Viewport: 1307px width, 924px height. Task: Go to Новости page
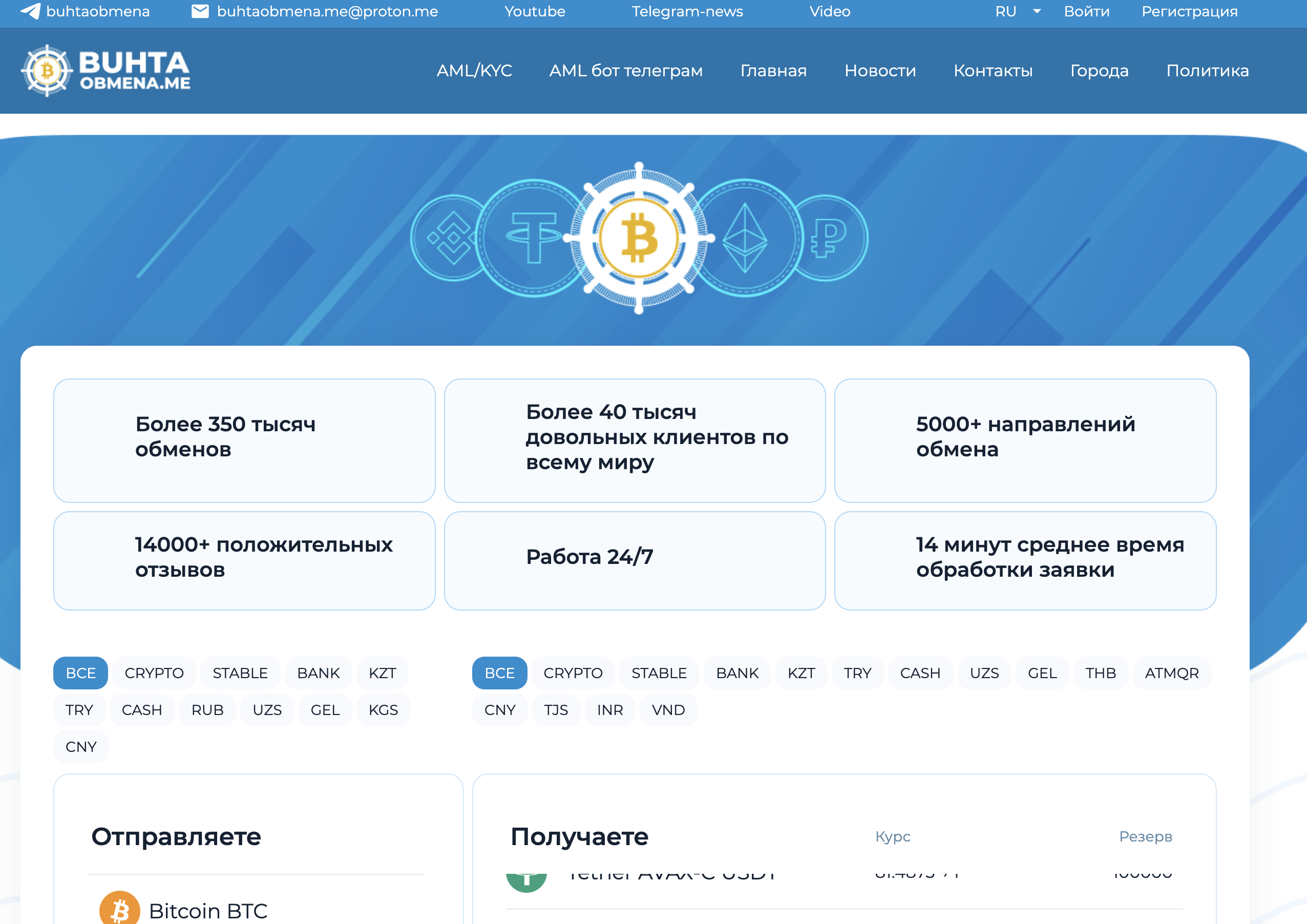(879, 71)
